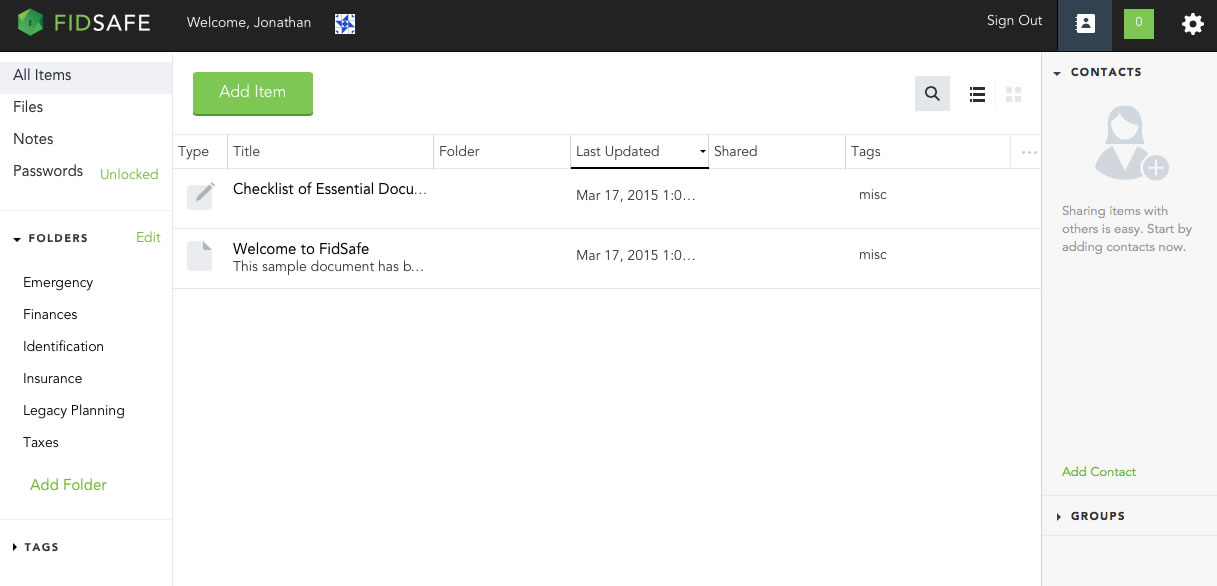Viewport: 1217px width, 586px height.
Task: Open the Insurance folder
Action: (x=53, y=379)
